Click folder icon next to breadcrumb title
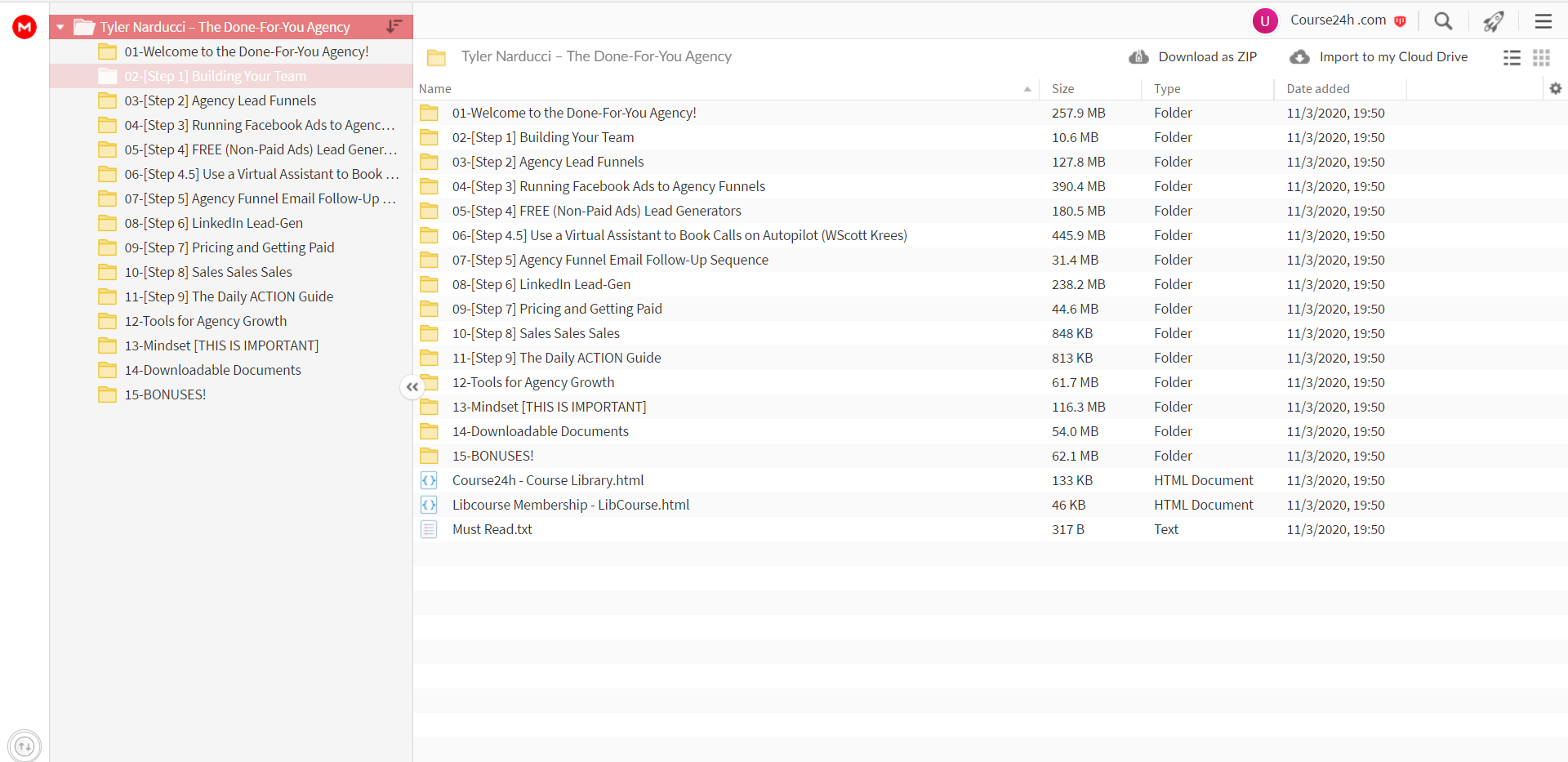 coord(437,57)
